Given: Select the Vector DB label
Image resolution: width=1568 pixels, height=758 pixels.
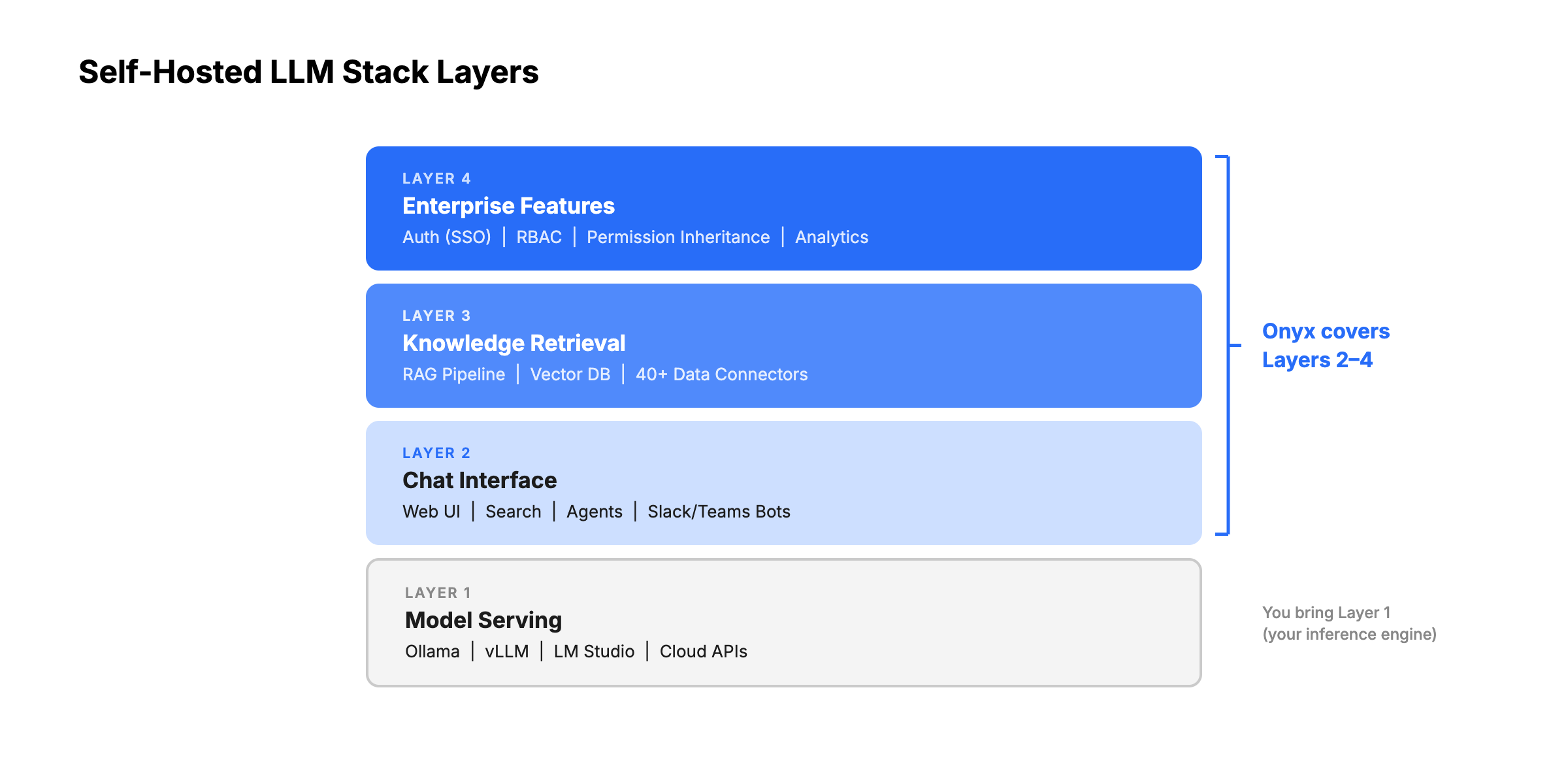Looking at the screenshot, I should (x=570, y=374).
